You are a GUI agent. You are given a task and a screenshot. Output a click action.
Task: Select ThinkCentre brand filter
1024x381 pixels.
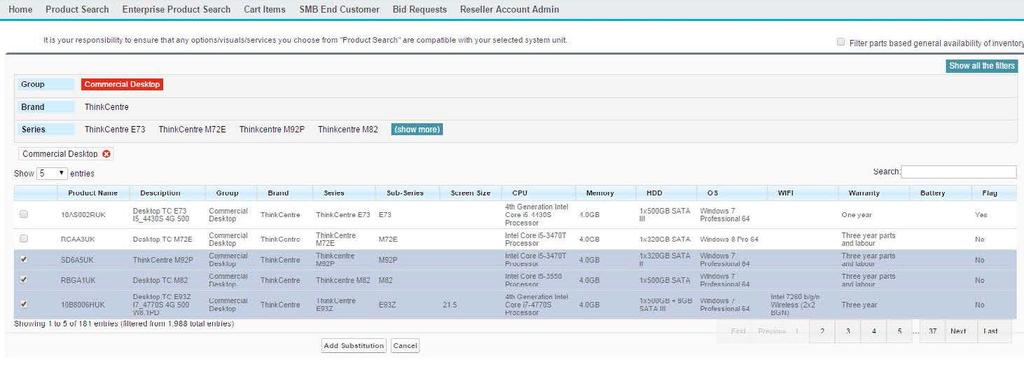[106, 107]
